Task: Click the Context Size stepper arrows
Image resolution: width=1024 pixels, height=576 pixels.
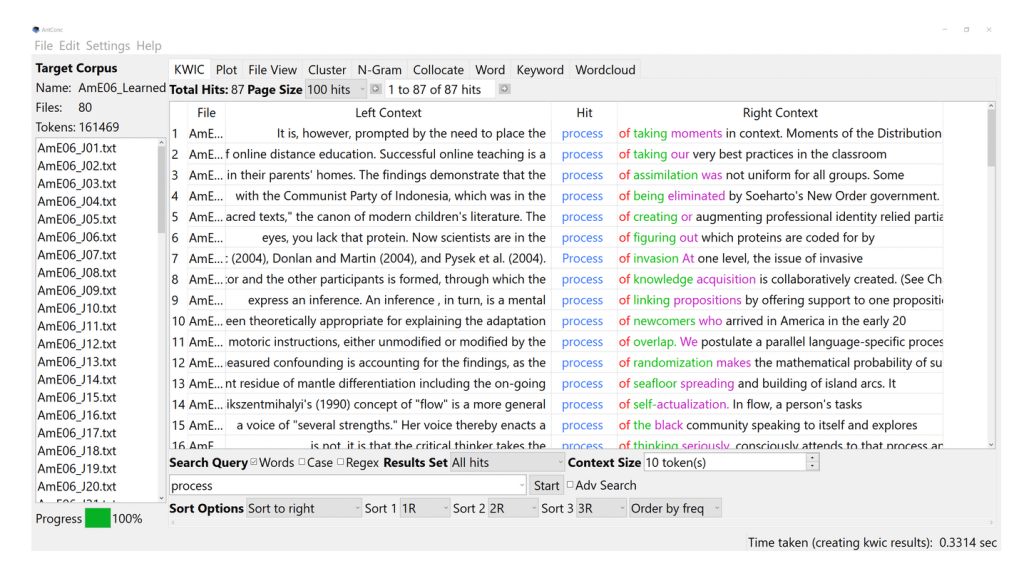Action: (812, 463)
